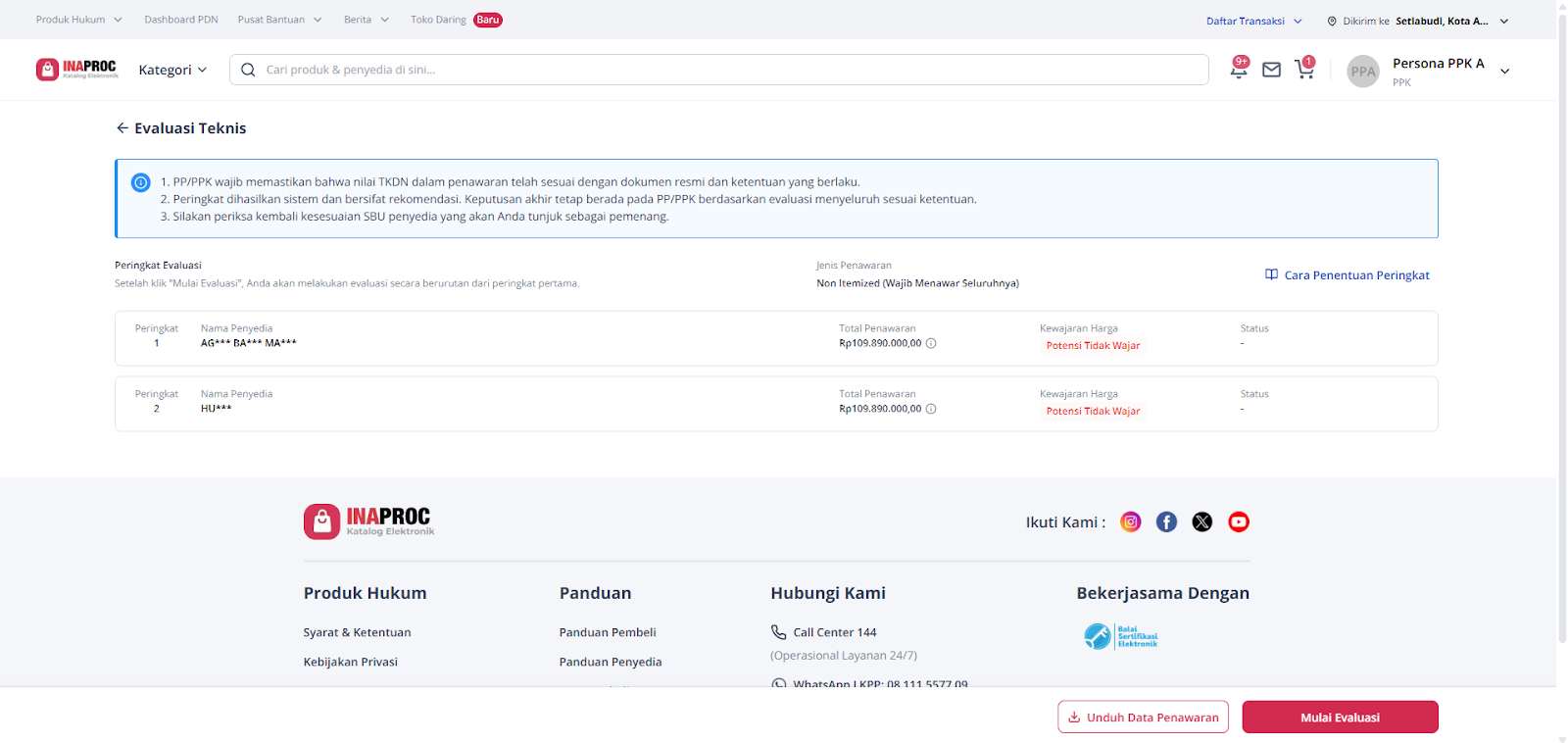Click the Balai Sertifikasi Elektronik logo
Image resolution: width=1568 pixels, height=743 pixels.
(x=1121, y=636)
